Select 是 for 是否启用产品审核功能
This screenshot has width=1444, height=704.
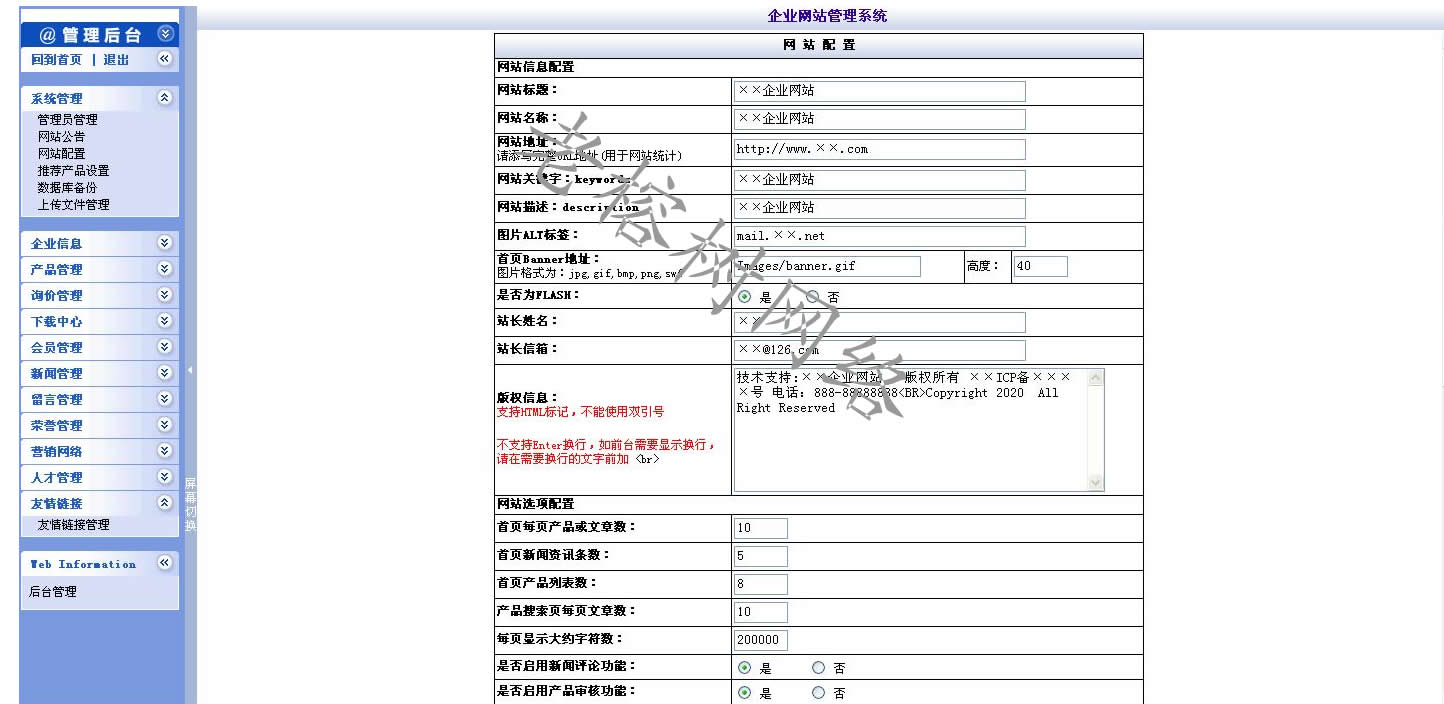pyautogui.click(x=744, y=692)
